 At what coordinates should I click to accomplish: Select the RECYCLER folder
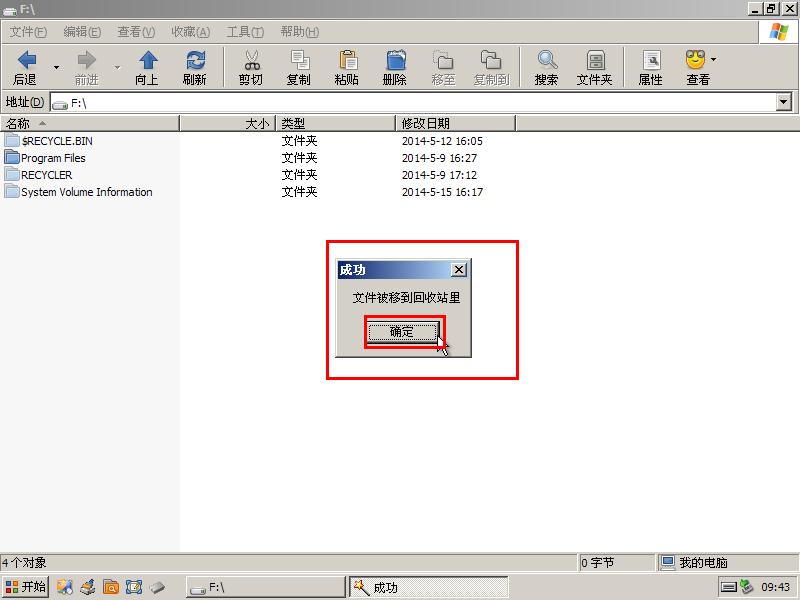(38, 175)
